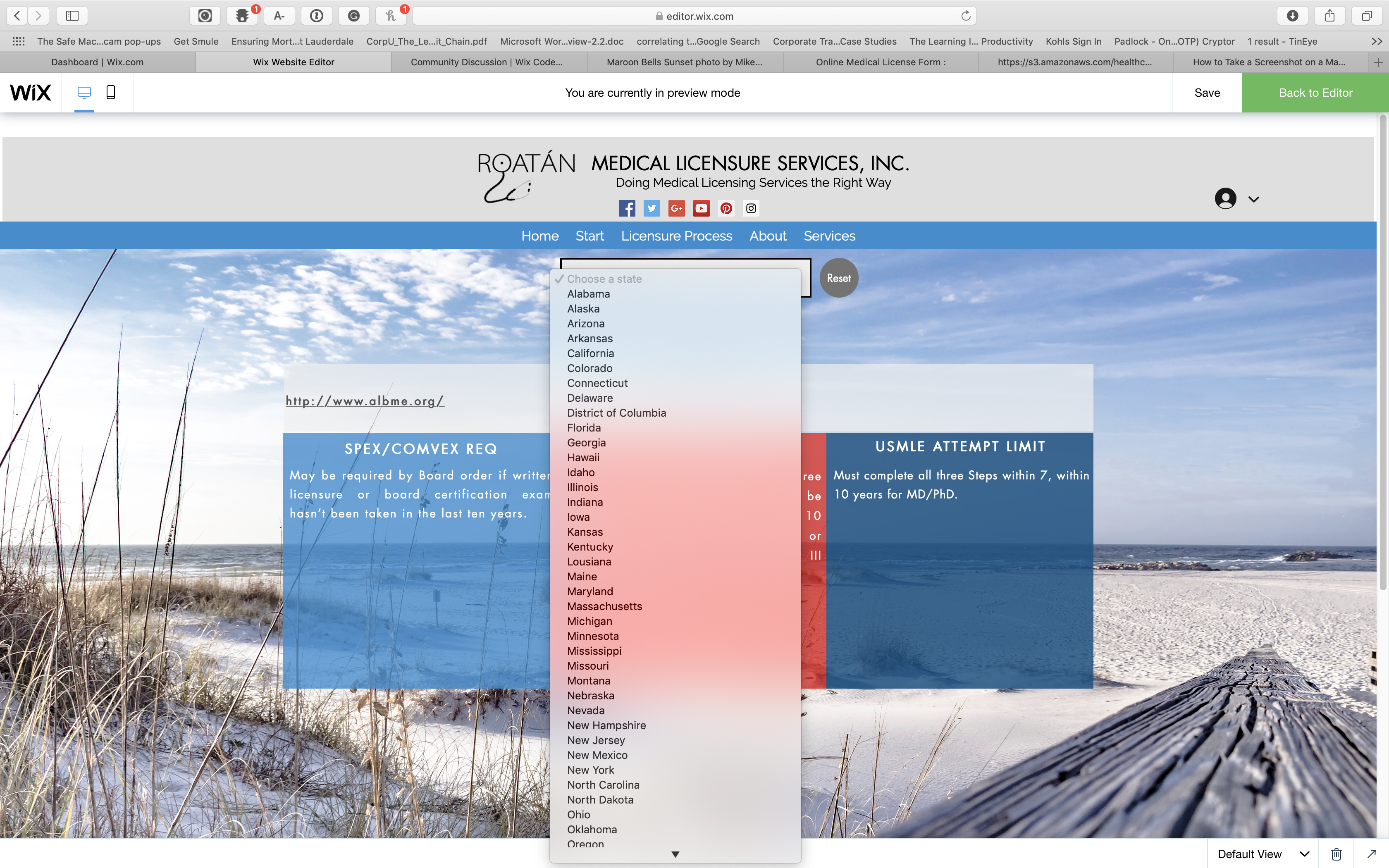Open Licensure Process in site navigation

(x=677, y=236)
